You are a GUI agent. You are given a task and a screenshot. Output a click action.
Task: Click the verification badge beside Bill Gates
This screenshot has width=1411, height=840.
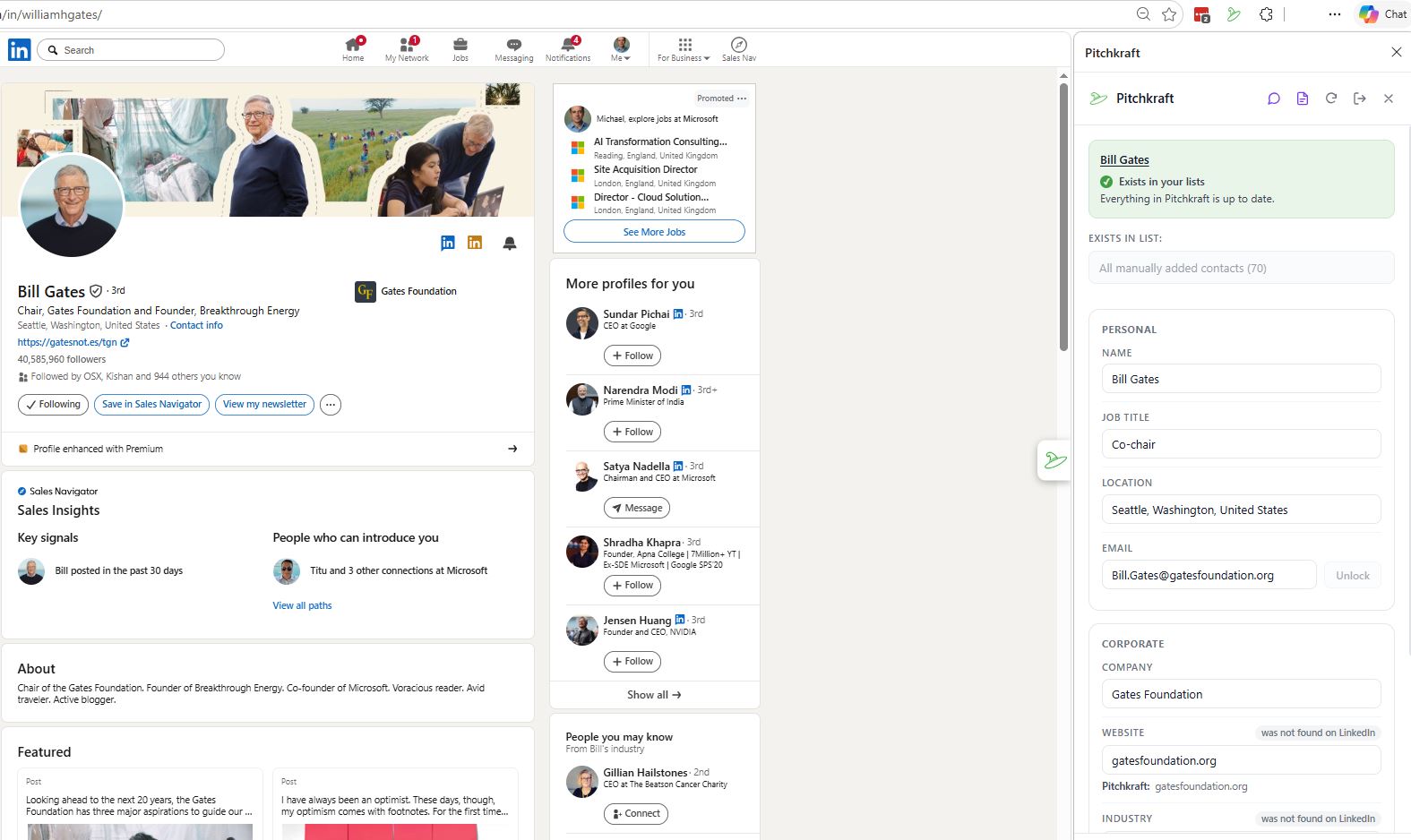coord(96,291)
